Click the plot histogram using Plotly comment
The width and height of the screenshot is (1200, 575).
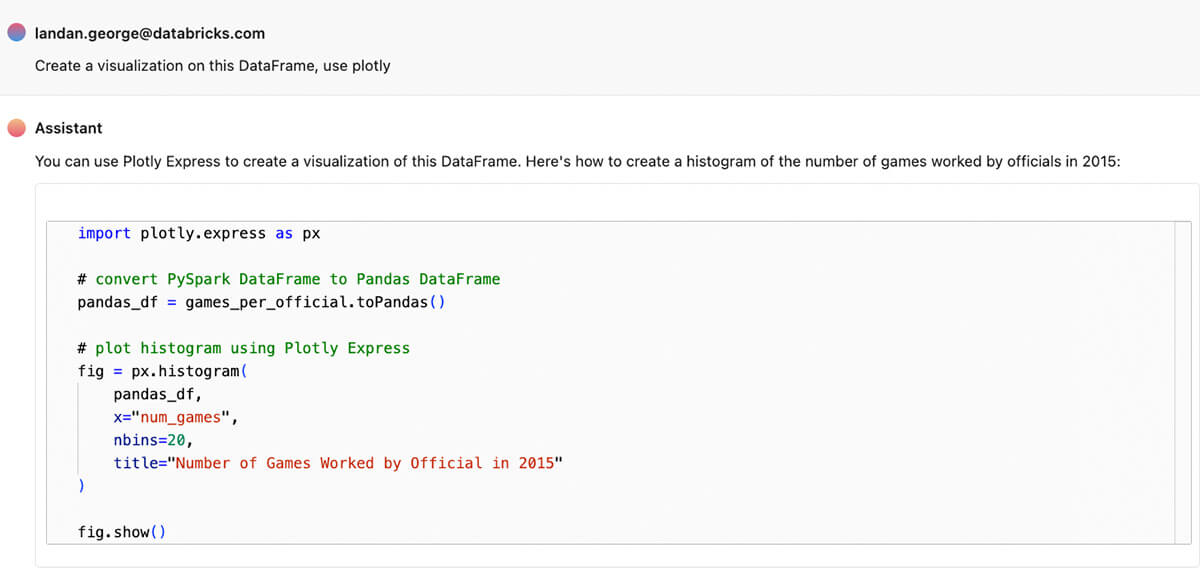[243, 348]
